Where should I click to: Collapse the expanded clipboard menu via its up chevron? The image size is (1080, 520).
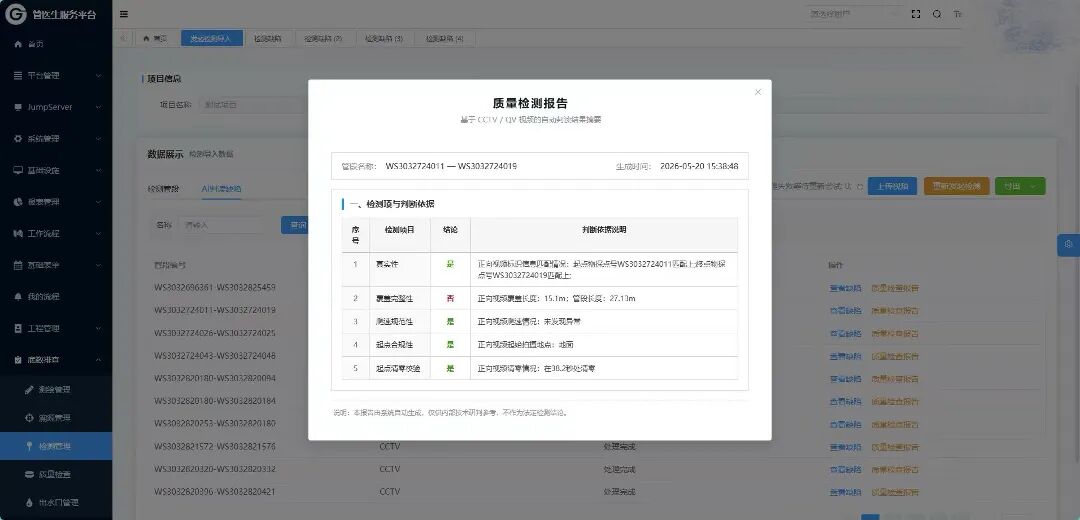[x=98, y=360]
